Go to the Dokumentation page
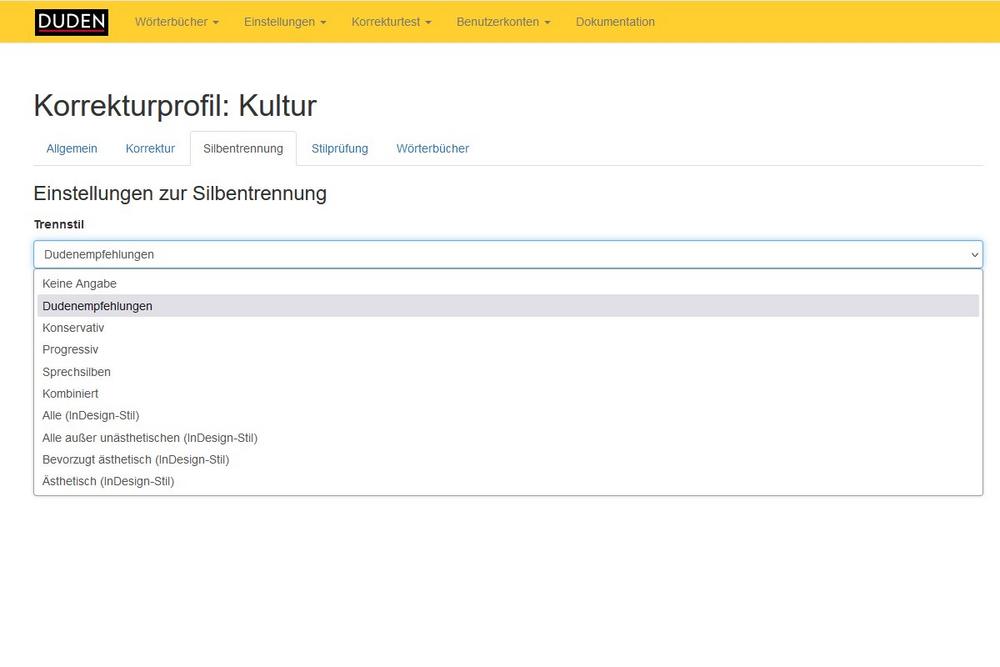 click(x=615, y=22)
